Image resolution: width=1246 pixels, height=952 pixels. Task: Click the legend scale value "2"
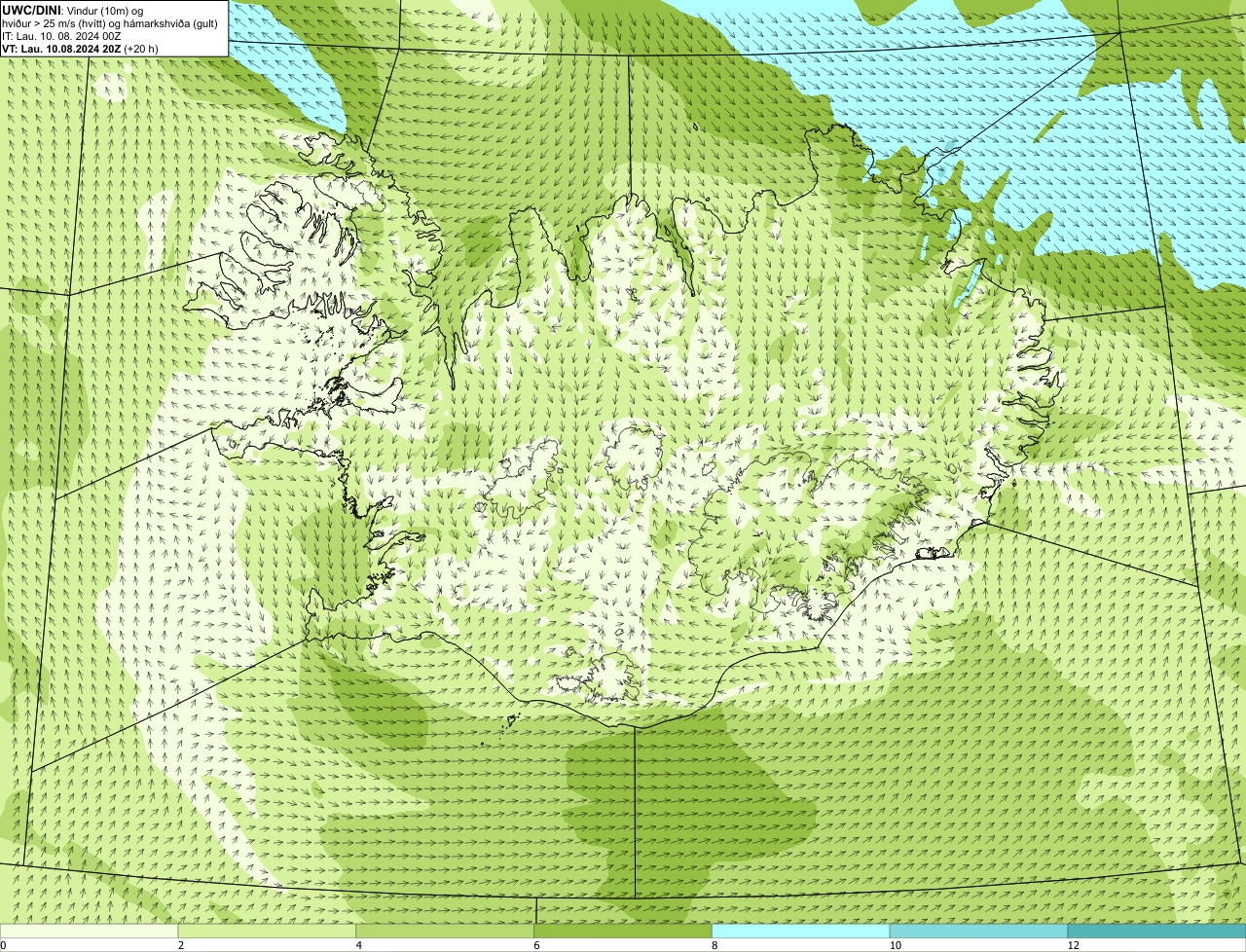click(181, 945)
